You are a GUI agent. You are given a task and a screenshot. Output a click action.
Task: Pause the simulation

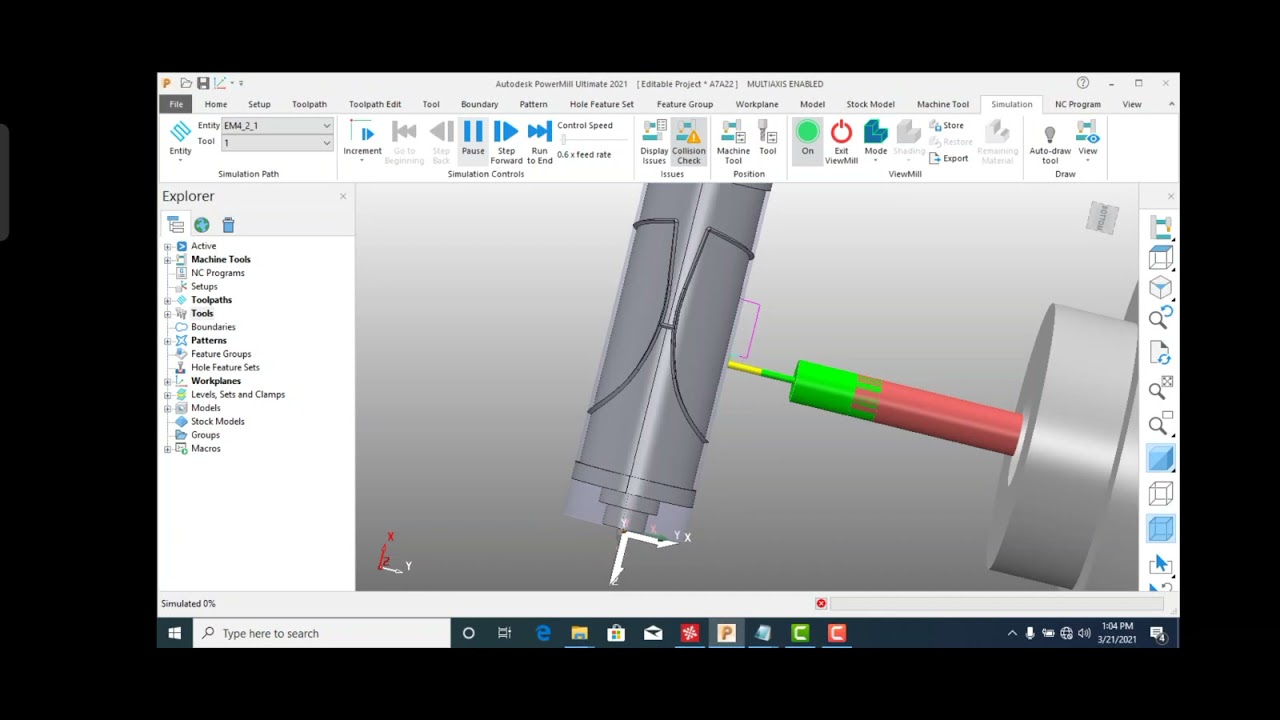(x=473, y=139)
